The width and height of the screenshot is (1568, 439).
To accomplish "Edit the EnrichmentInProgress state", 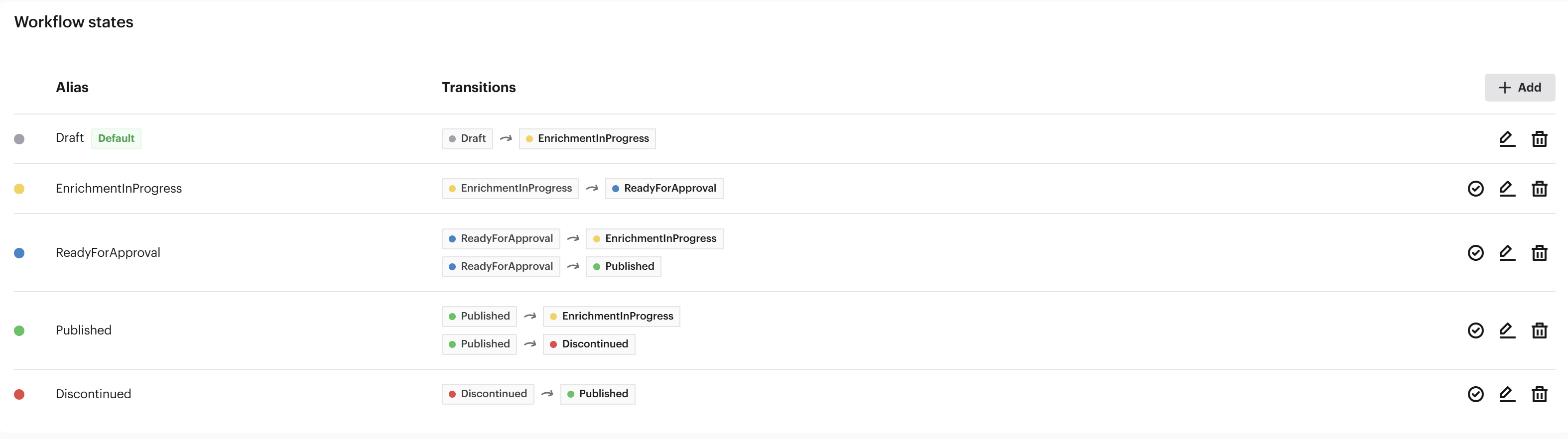I will (x=1507, y=189).
